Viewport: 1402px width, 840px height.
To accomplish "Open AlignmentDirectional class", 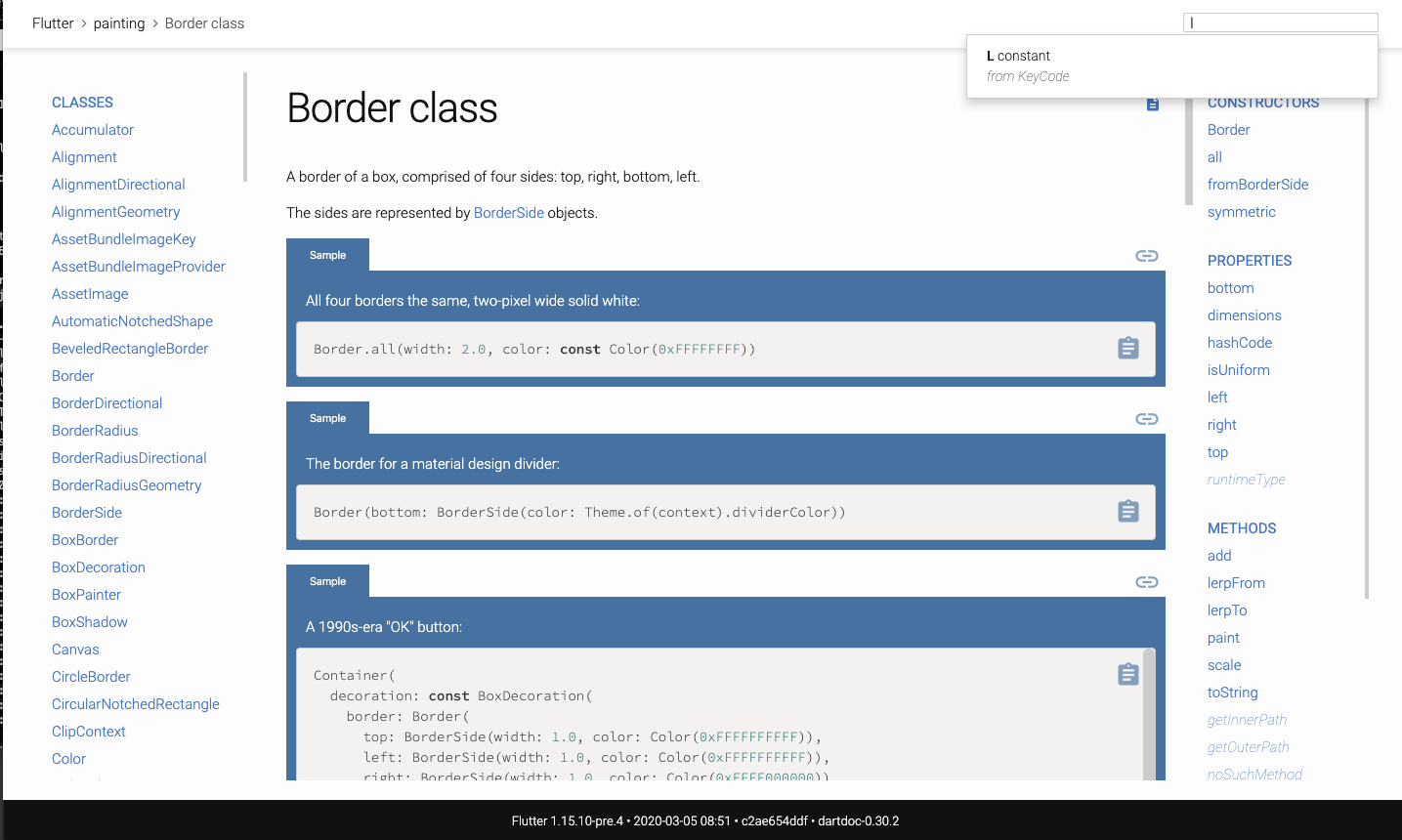I will pos(118,185).
